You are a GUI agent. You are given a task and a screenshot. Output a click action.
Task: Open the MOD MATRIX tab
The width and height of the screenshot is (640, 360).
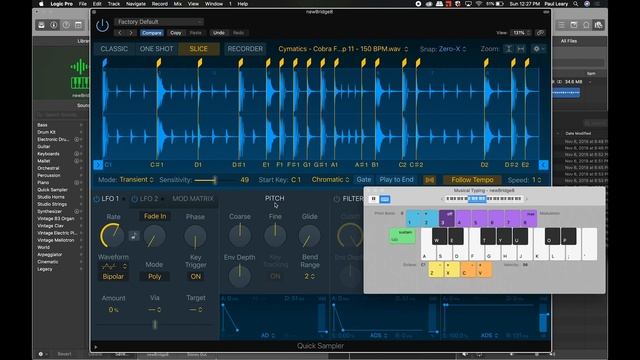tap(193, 199)
